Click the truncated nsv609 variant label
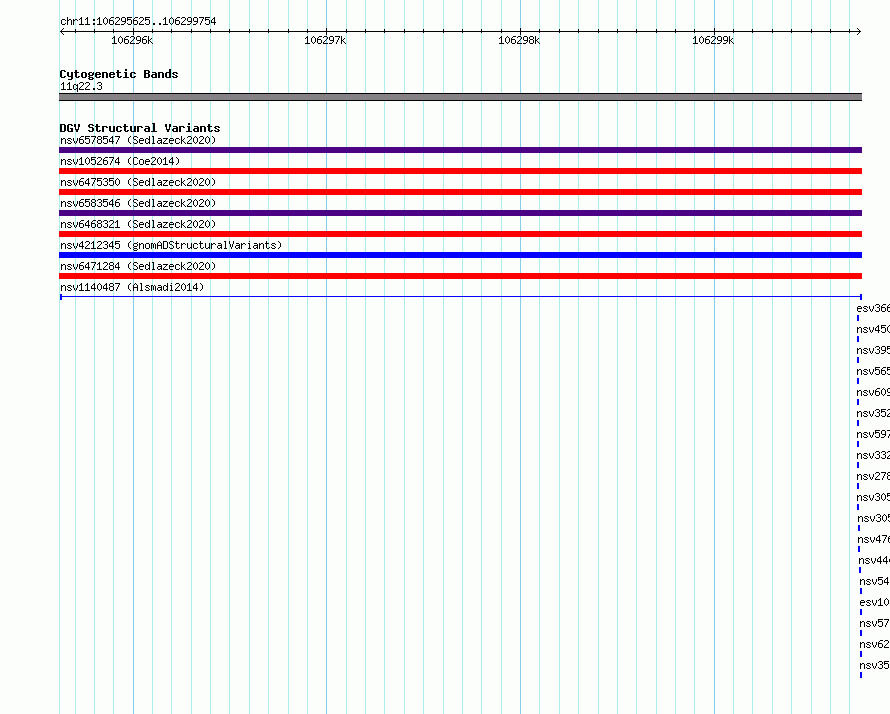This screenshot has width=890, height=714. (x=873, y=392)
